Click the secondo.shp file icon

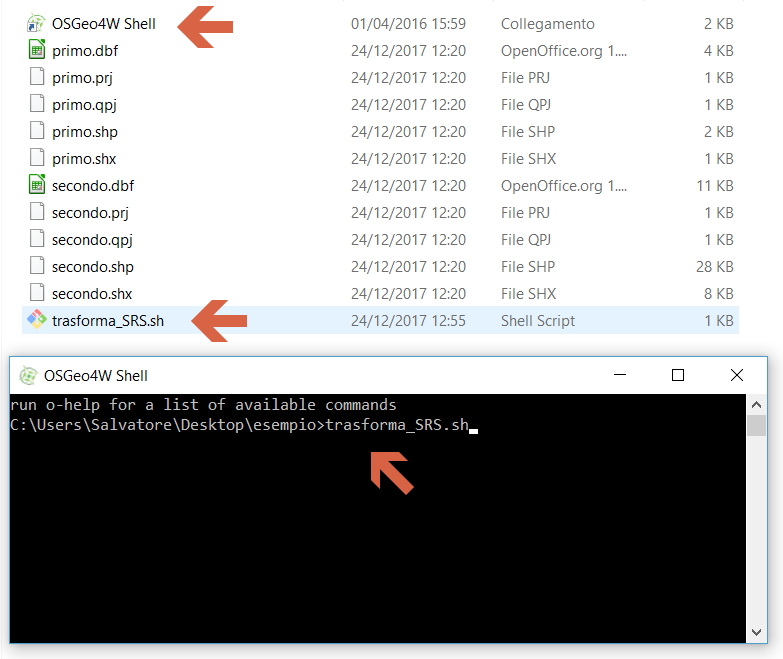(37, 267)
